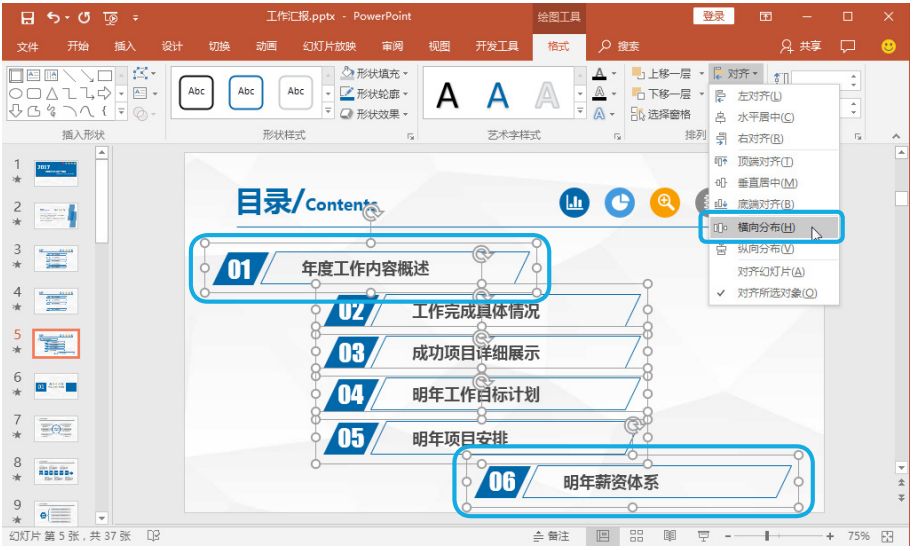This screenshot has height=551, width=913.
Task: Start slideshow from beginning quick access icon
Action: click(x=111, y=19)
